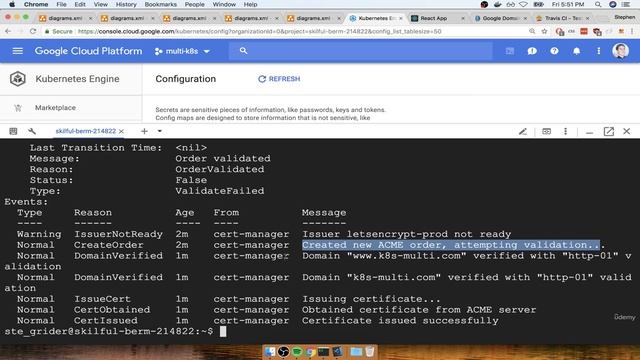Add a new Cloud Shell session with plus

click(144, 131)
